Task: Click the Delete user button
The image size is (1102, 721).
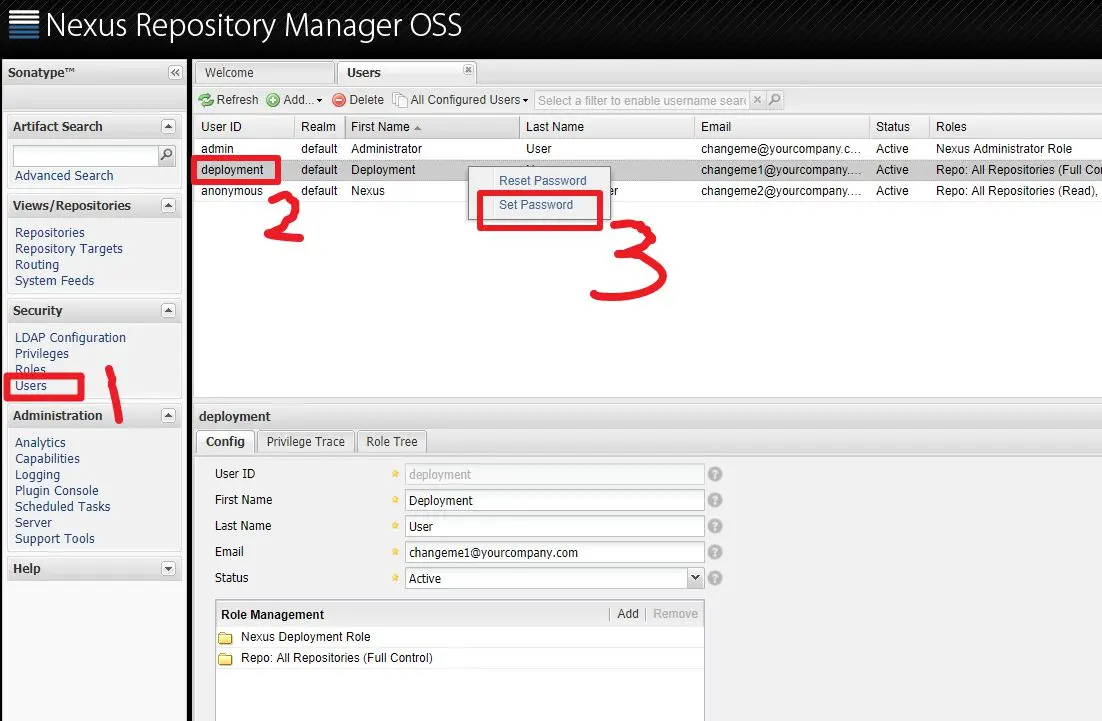Action: [x=358, y=100]
